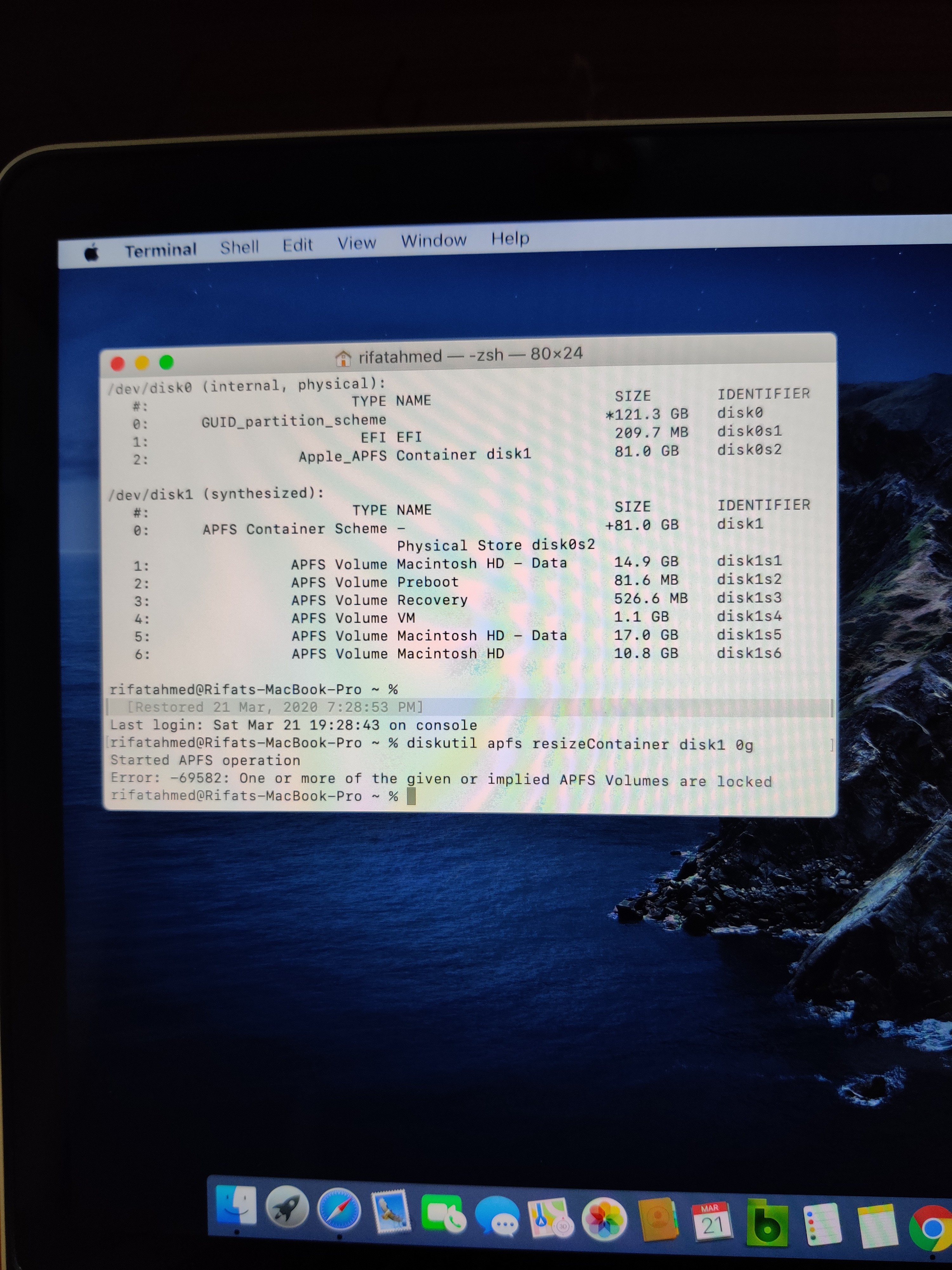The image size is (952, 1270).
Task: Open Contacts book icon in Dock
Action: click(658, 1220)
